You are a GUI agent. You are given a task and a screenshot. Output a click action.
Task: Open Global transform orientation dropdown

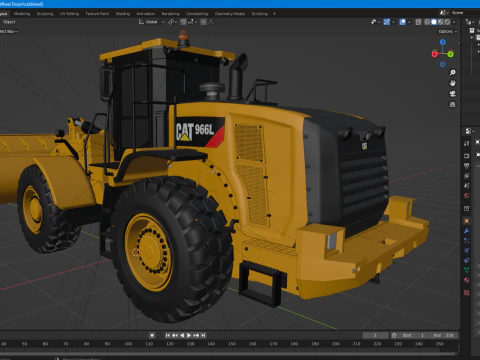(151, 22)
